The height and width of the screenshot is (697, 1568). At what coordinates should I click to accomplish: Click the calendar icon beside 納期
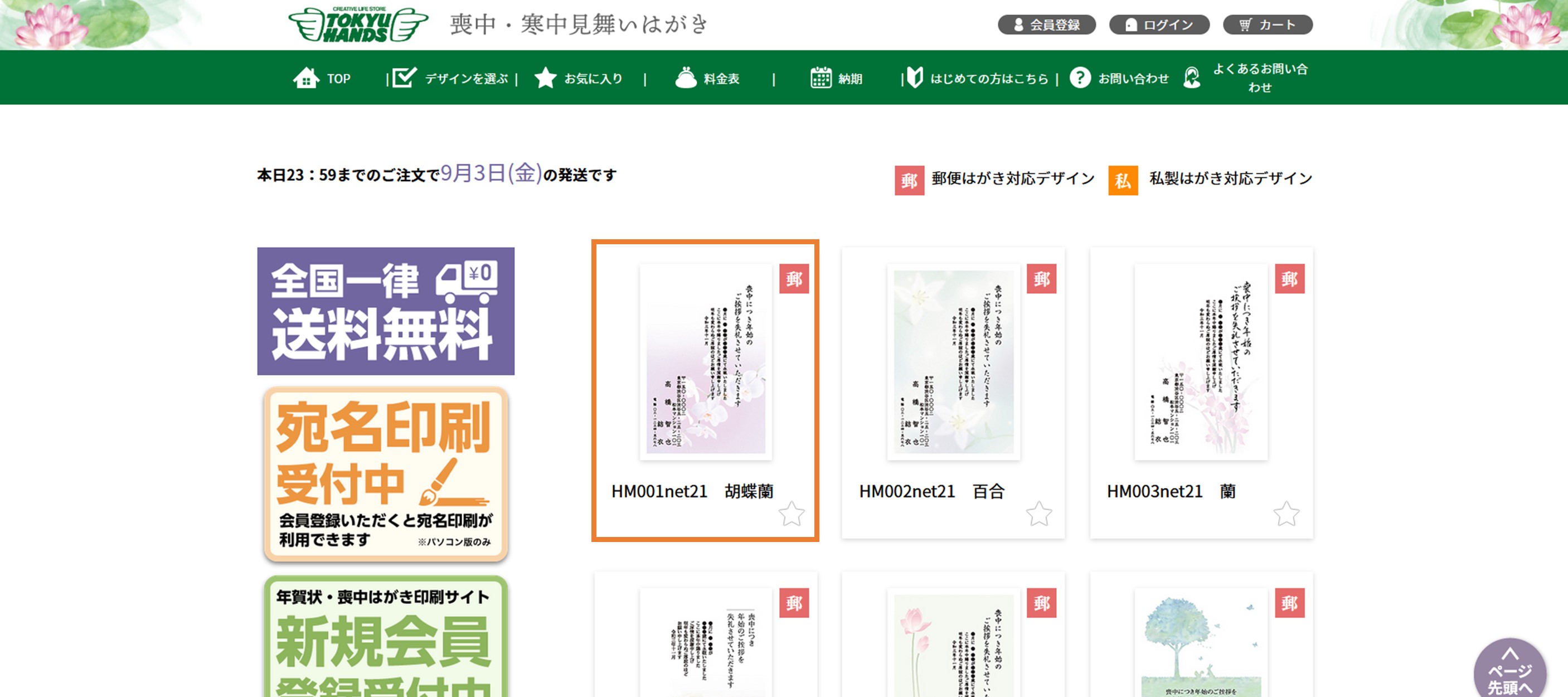pos(821,78)
